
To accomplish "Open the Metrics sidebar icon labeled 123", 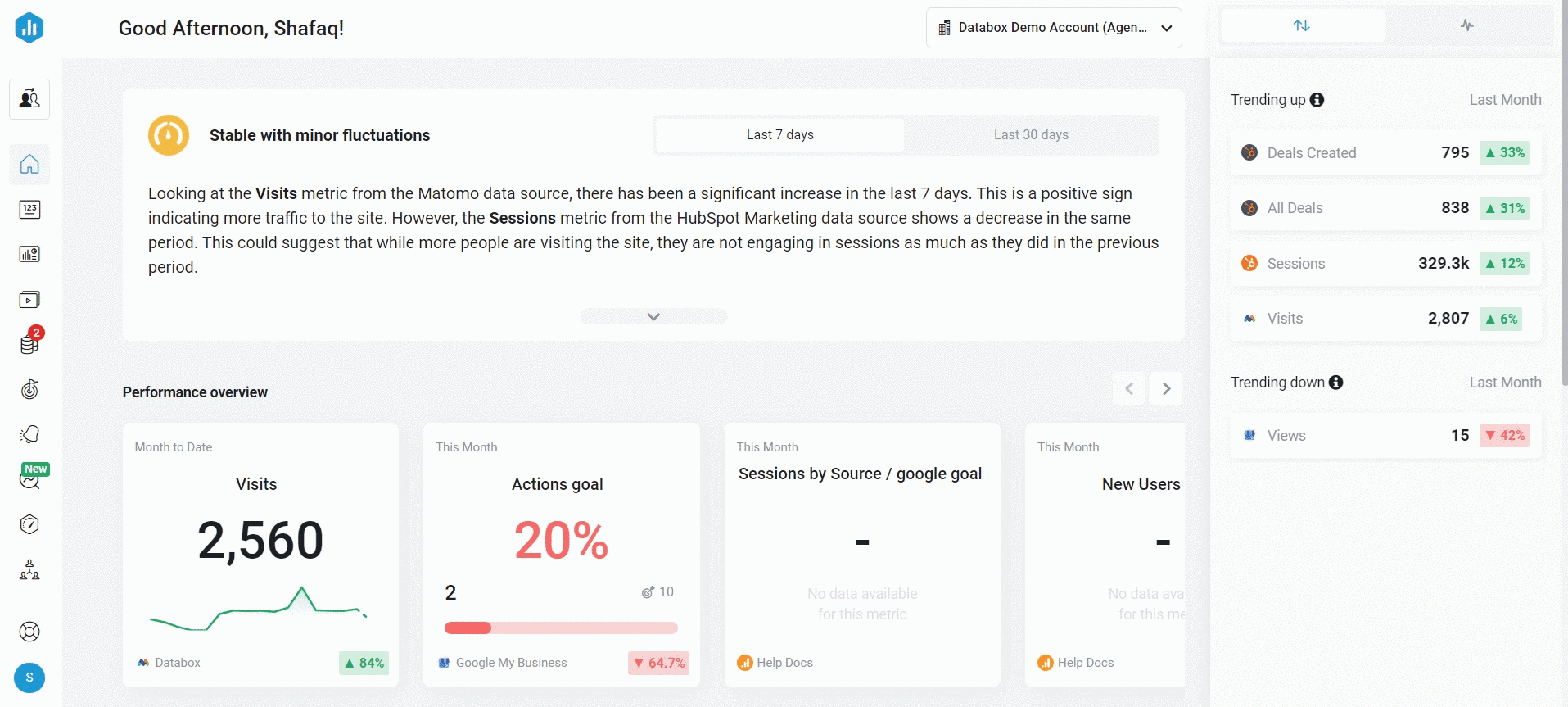I will 29,210.
